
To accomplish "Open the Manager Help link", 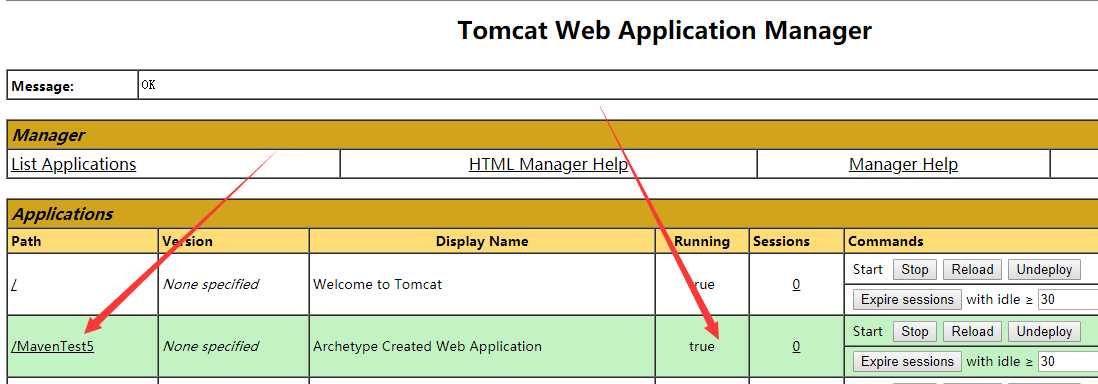I will pyautogui.click(x=903, y=164).
